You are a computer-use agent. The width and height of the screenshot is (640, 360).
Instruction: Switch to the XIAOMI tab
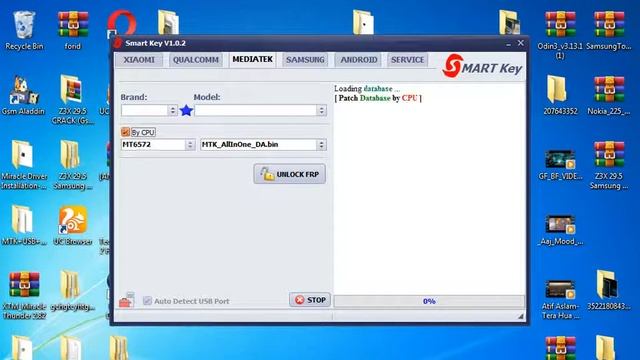click(139, 60)
